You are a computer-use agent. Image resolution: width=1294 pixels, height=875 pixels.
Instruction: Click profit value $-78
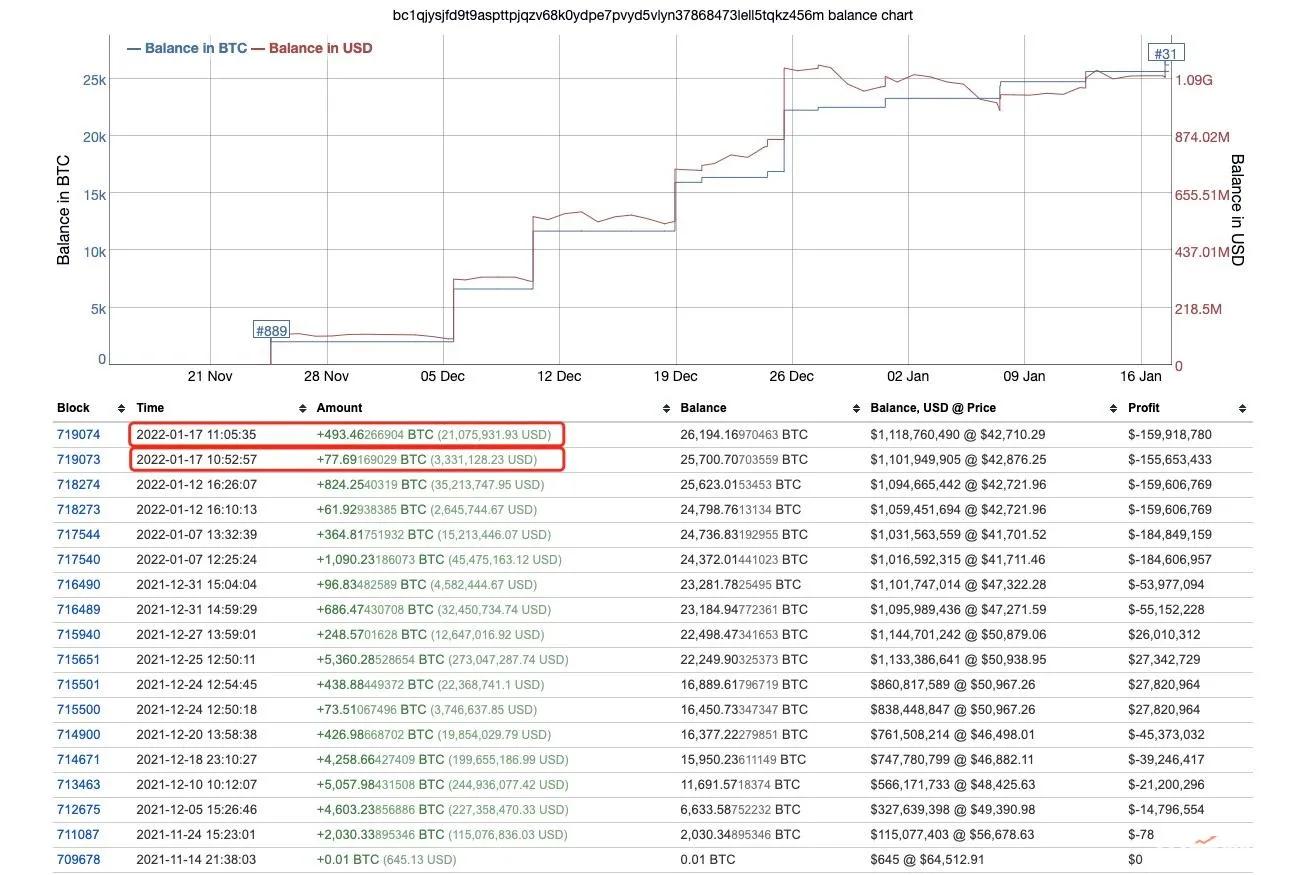pos(1143,834)
